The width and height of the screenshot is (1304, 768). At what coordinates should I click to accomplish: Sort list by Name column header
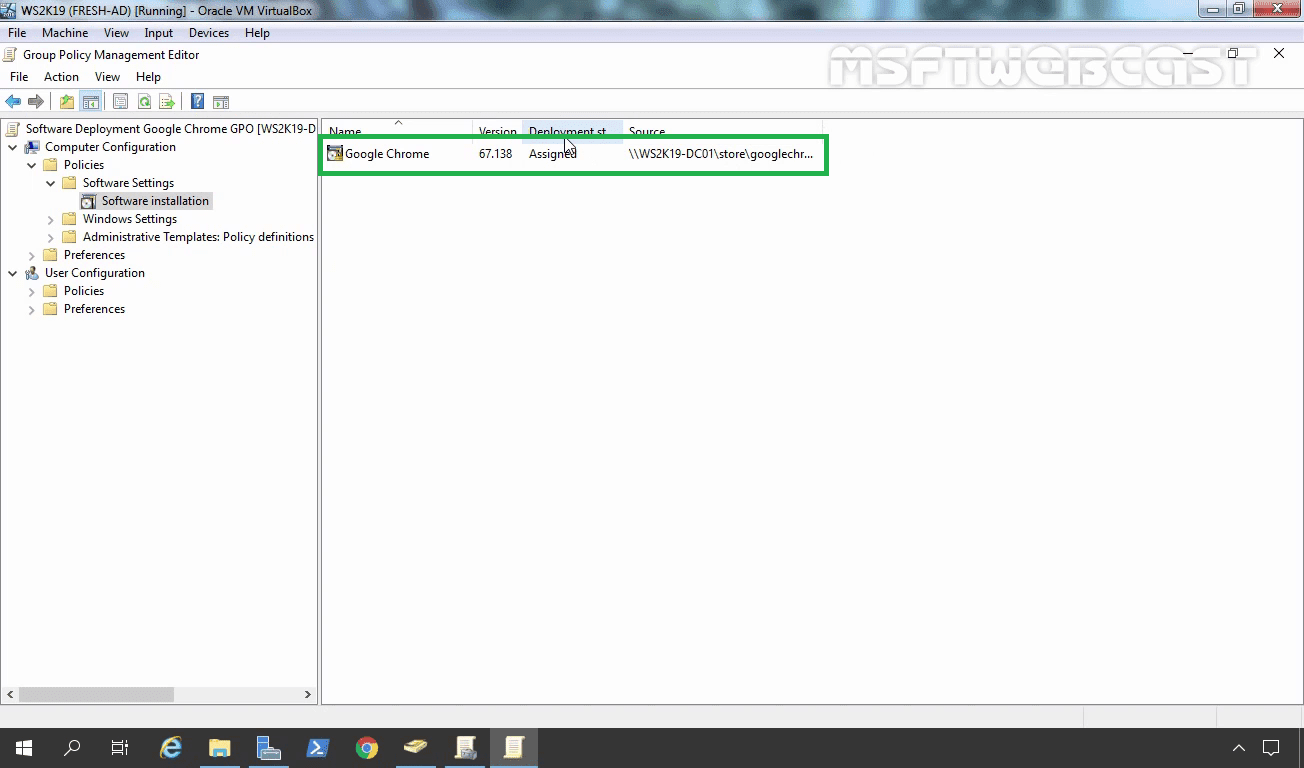click(397, 131)
